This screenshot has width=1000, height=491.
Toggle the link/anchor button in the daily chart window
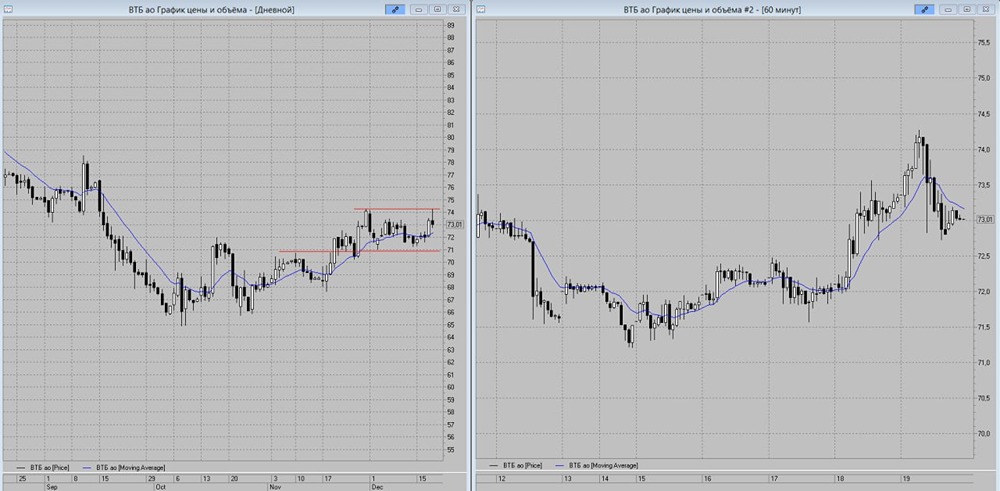pos(395,9)
